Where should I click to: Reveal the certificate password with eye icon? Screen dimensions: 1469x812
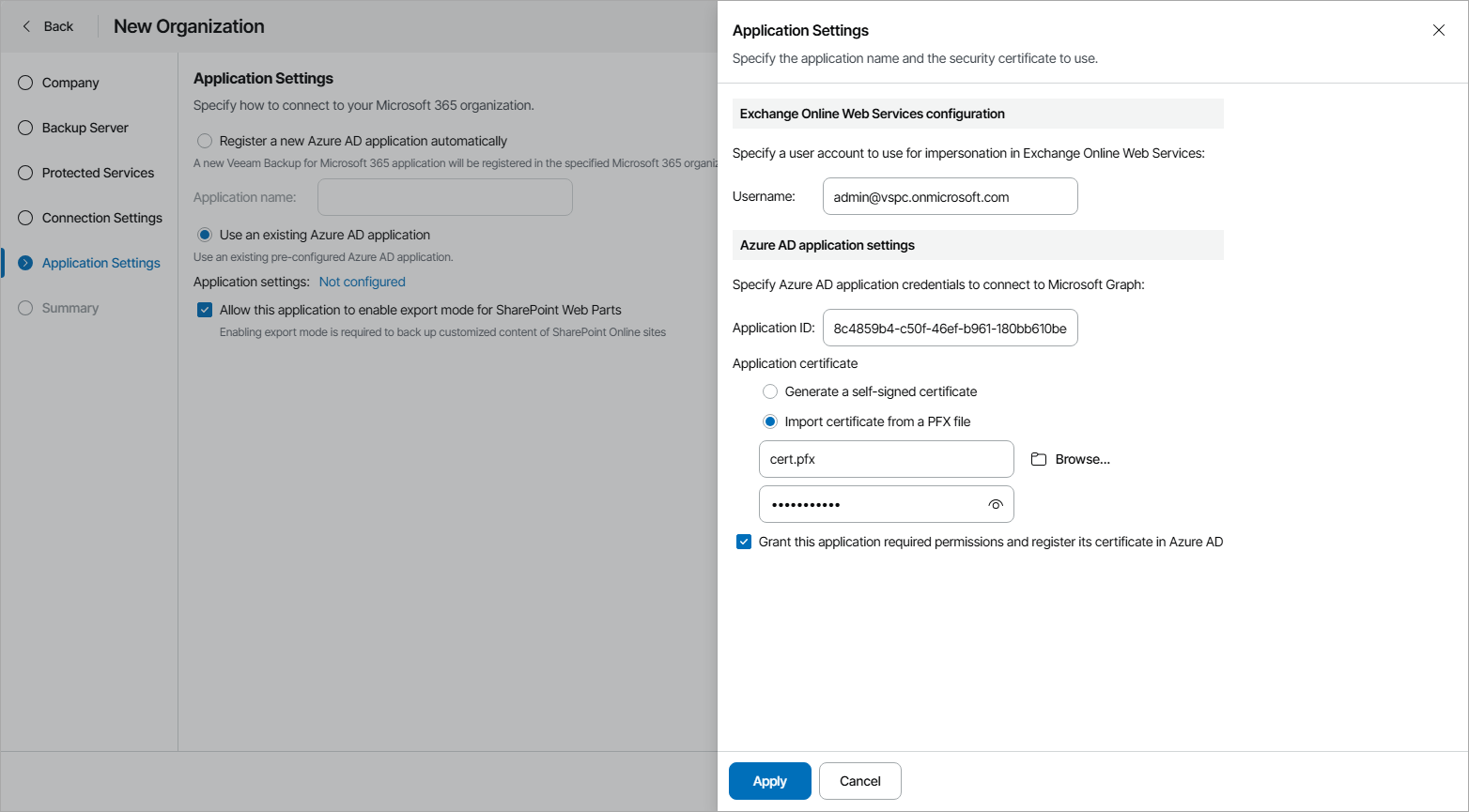[995, 504]
